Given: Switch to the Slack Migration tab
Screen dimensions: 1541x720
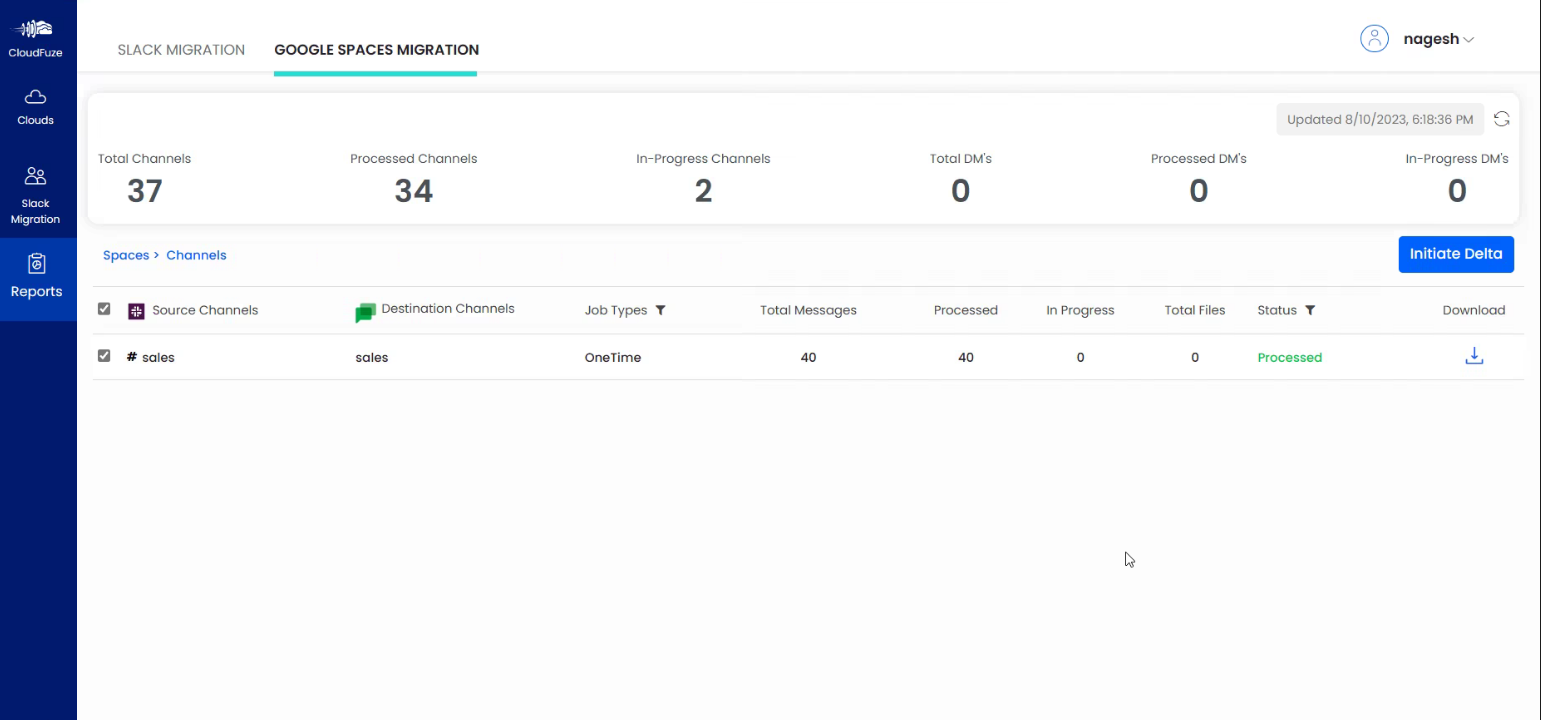Looking at the screenshot, I should (x=181, y=49).
